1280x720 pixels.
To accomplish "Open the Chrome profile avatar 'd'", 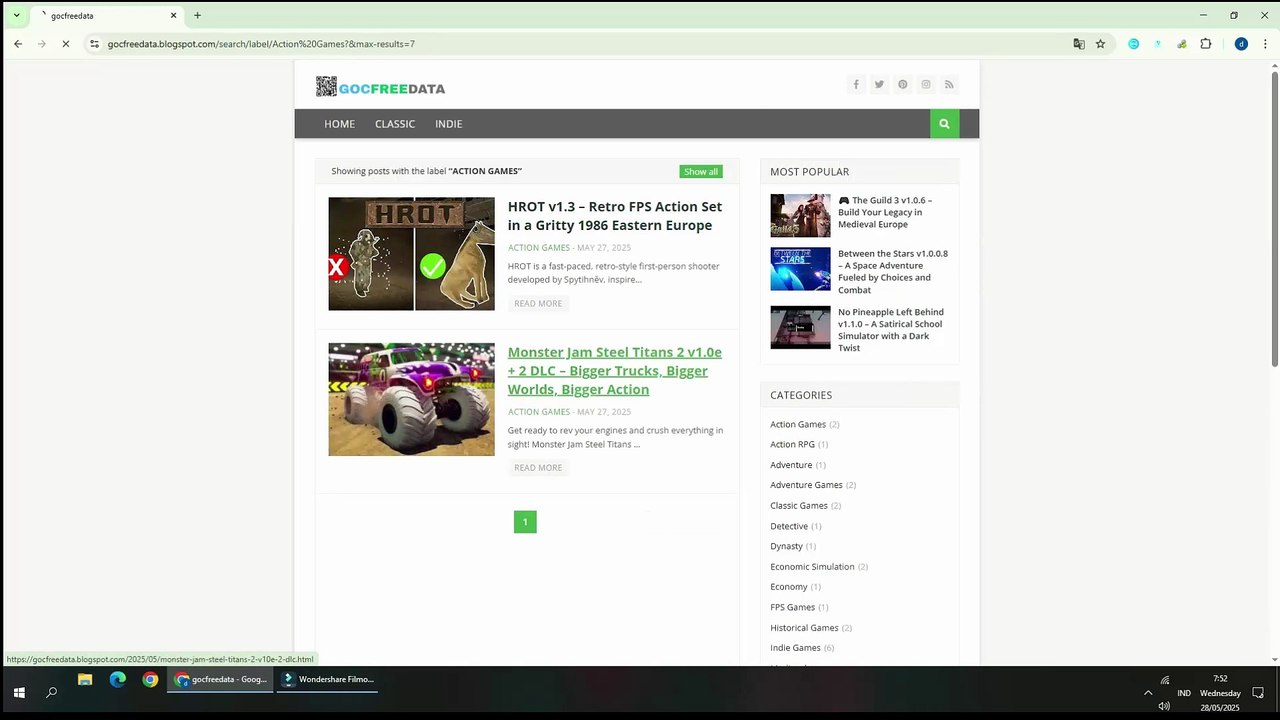I will (1241, 44).
